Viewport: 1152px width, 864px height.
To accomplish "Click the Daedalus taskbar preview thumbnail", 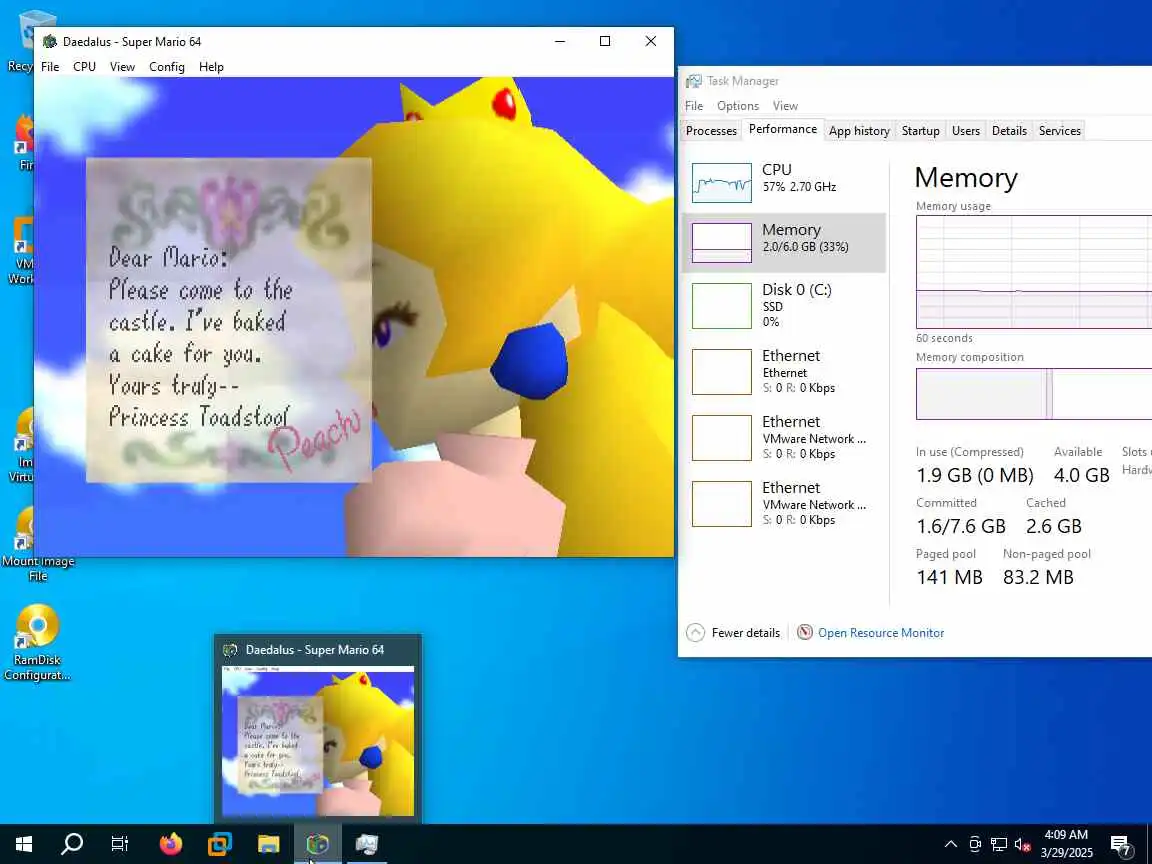I will [317, 741].
